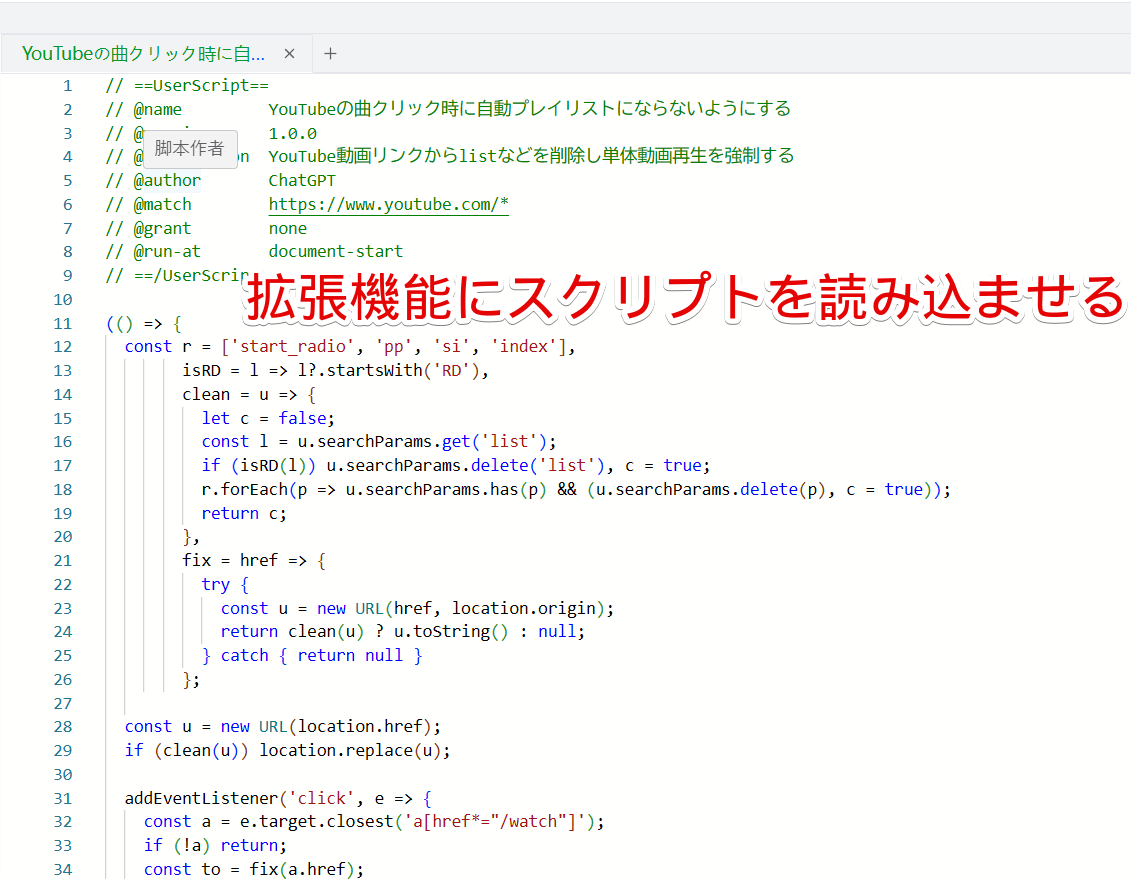Click the 脚本作者 tooltip
Image resolution: width=1134 pixels, height=879 pixels.
click(x=189, y=149)
